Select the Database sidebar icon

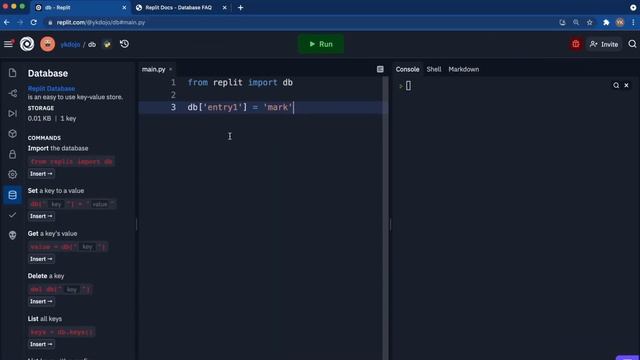[x=13, y=195]
